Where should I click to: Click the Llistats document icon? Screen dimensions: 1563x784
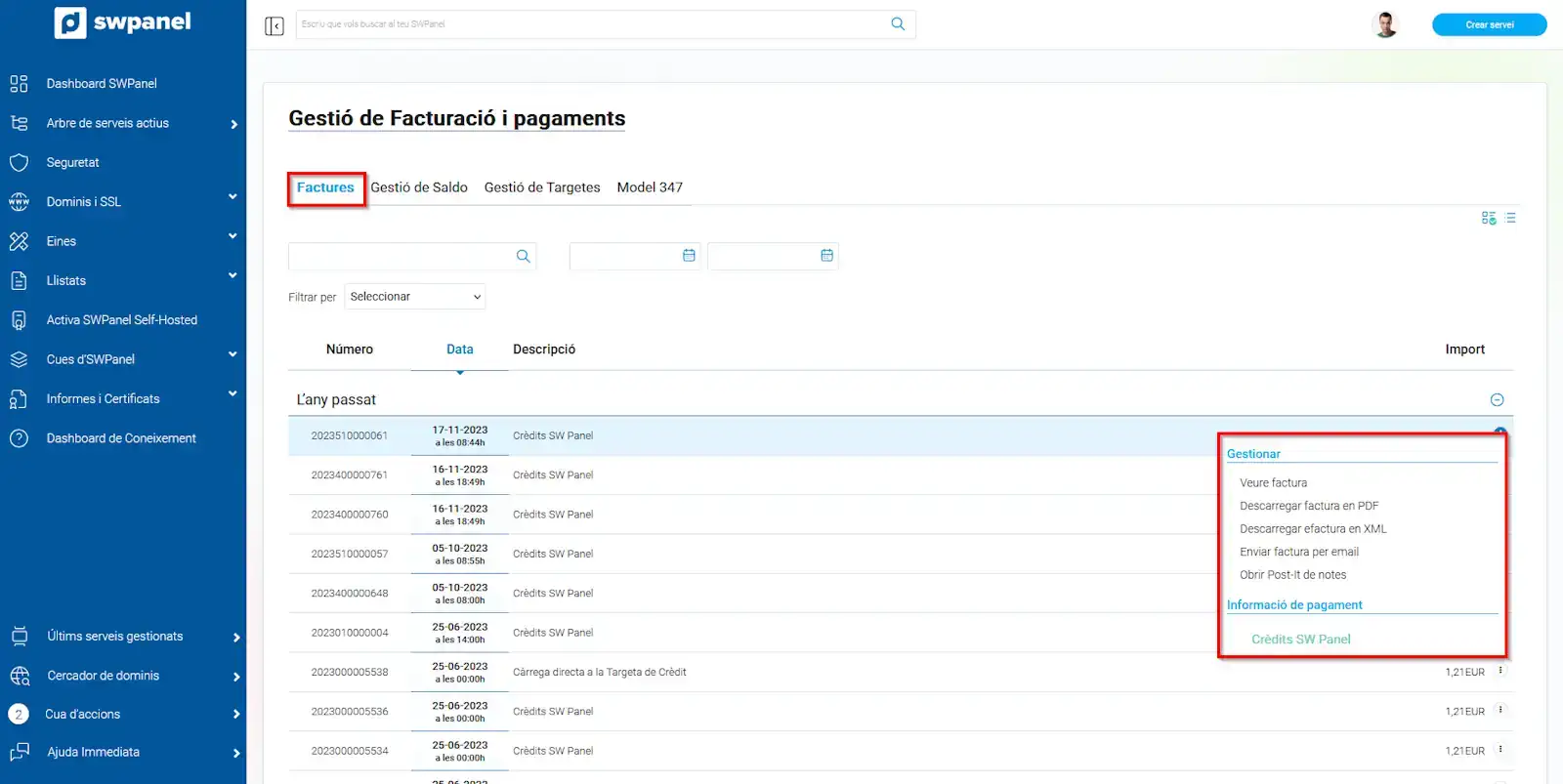19,281
